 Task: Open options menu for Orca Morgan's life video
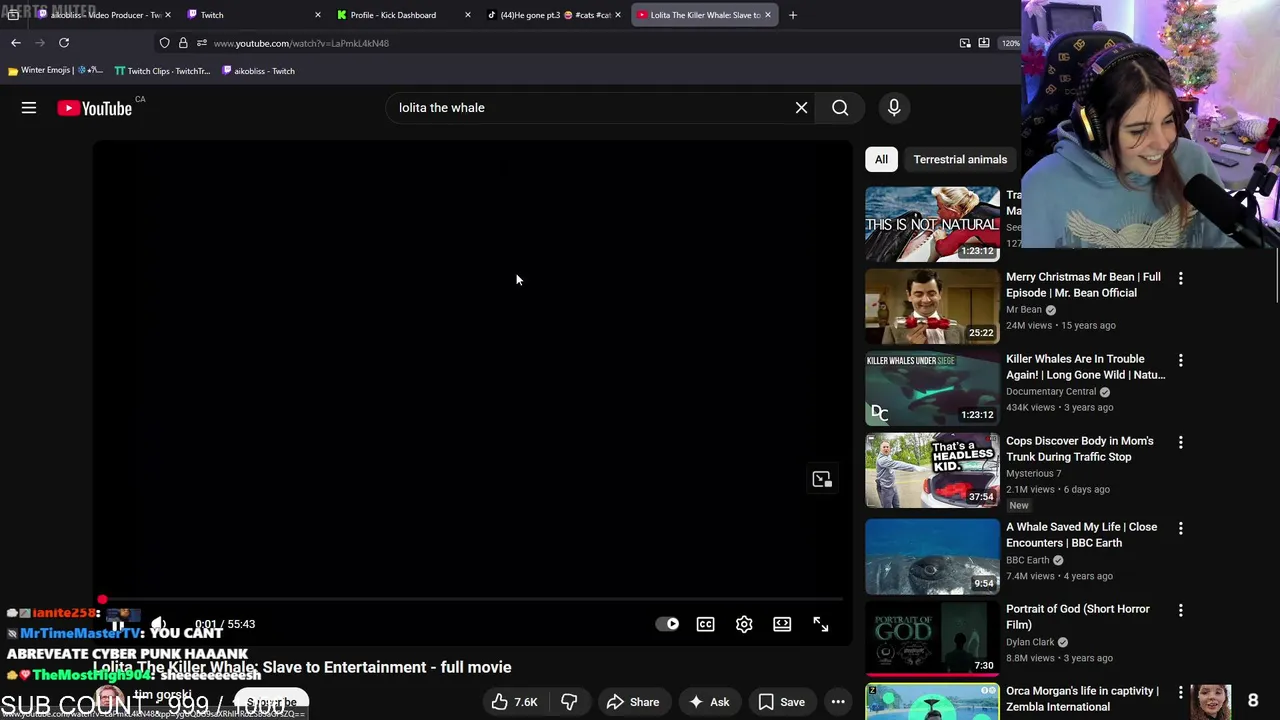coord(1181,692)
